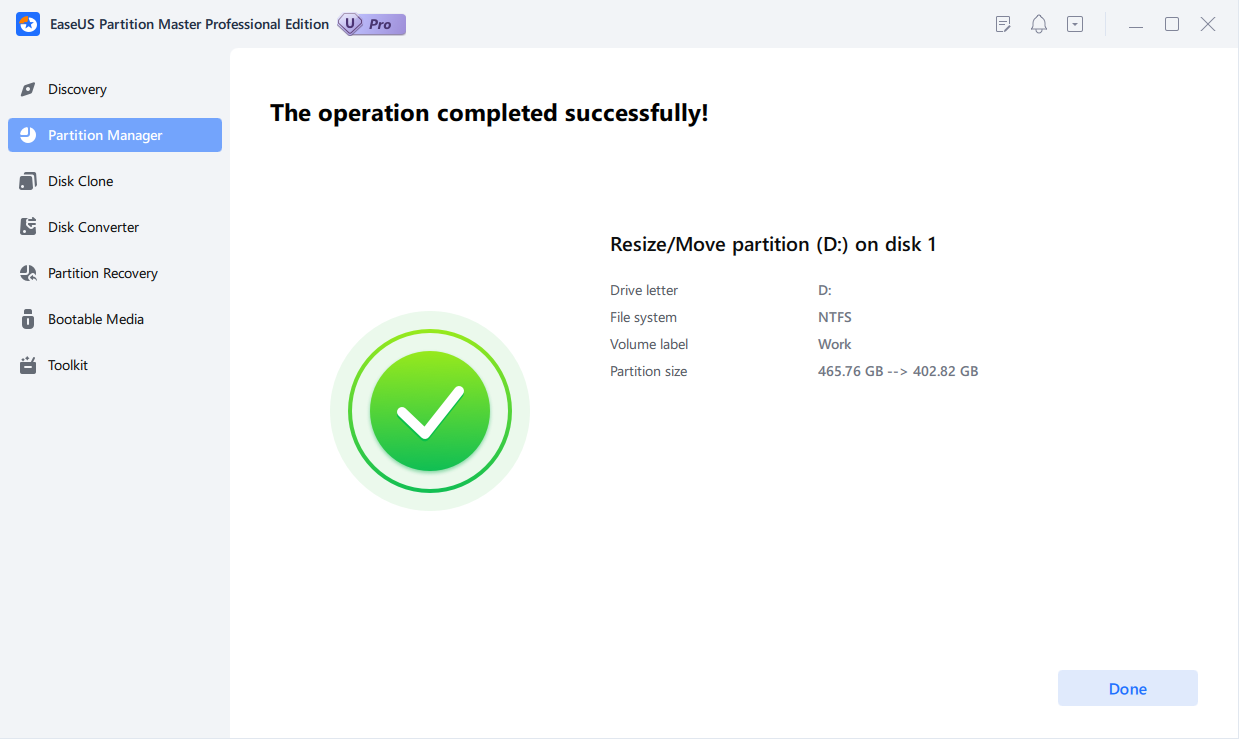Click the Disk Clone icon in sidebar
The height and width of the screenshot is (741, 1239).
(28, 182)
